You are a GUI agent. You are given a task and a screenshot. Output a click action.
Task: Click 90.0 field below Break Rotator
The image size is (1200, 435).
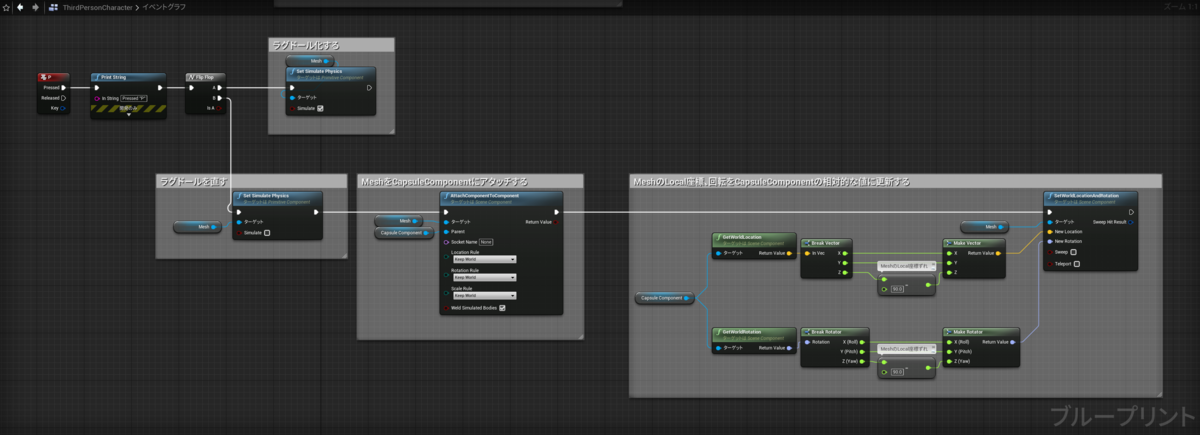click(x=898, y=371)
